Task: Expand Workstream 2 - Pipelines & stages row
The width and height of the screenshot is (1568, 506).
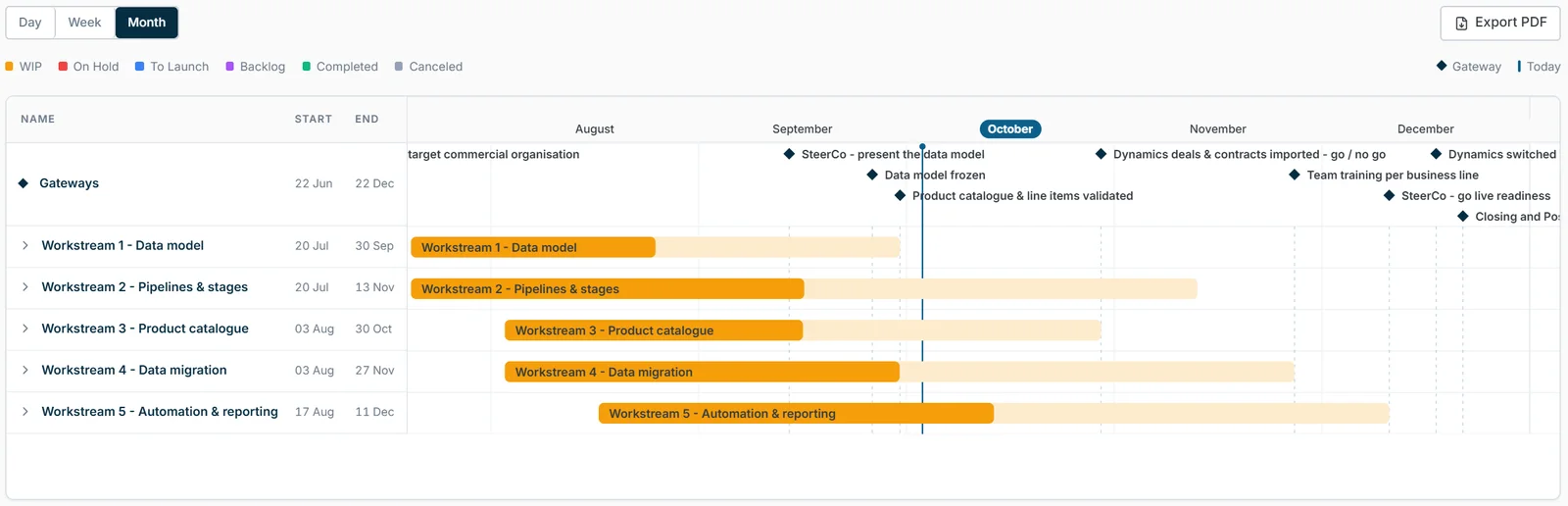Action: (x=25, y=287)
